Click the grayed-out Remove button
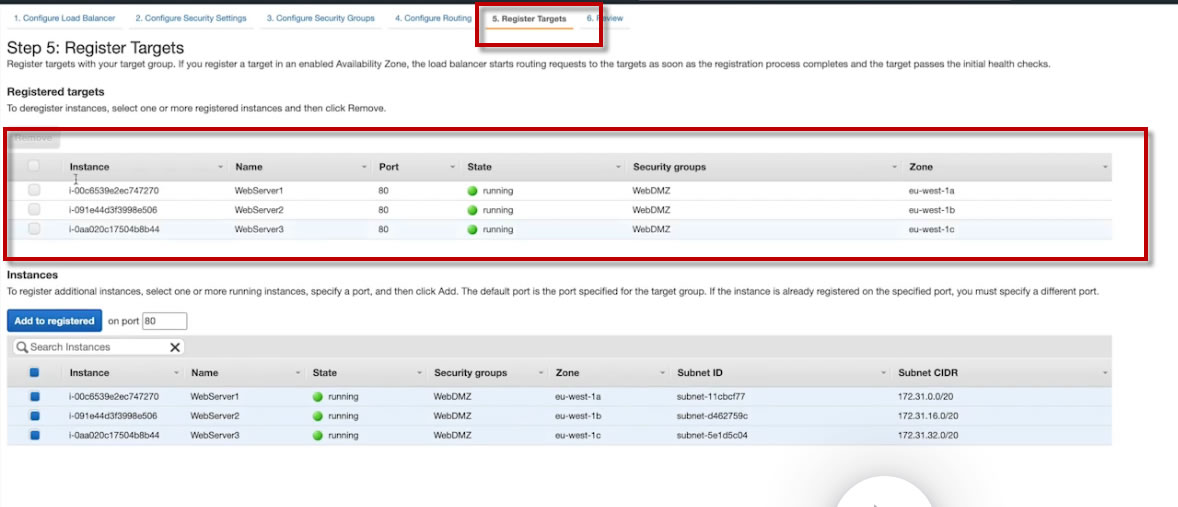This screenshot has width=1178, height=507. click(33, 138)
